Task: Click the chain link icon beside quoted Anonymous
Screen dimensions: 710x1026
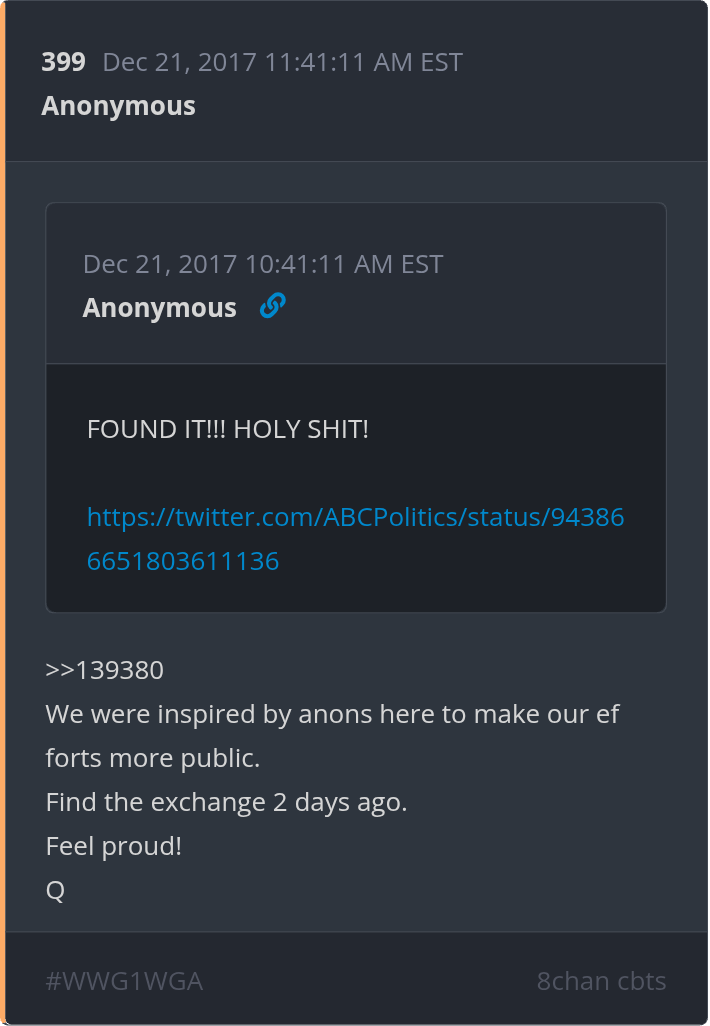Action: tap(272, 306)
